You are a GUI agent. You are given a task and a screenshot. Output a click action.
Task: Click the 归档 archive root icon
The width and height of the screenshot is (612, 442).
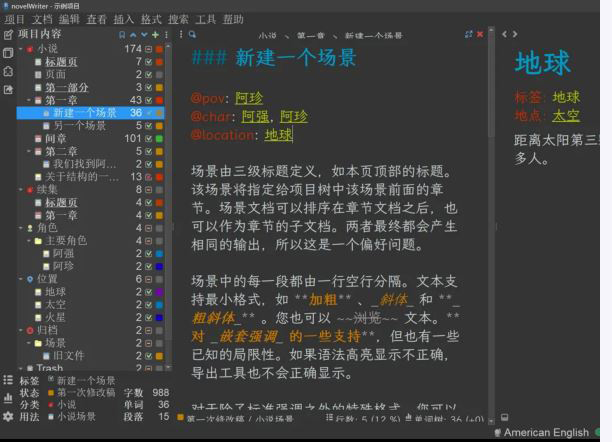[x=30, y=330]
